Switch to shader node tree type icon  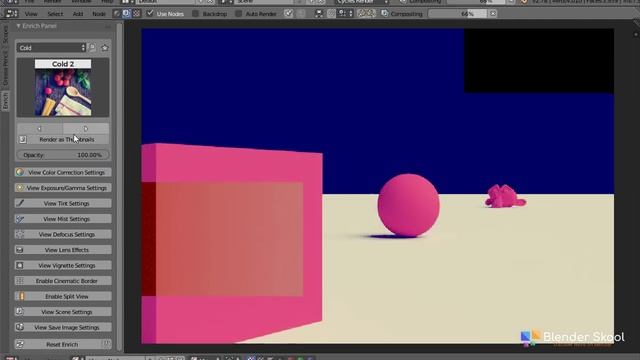117,13
